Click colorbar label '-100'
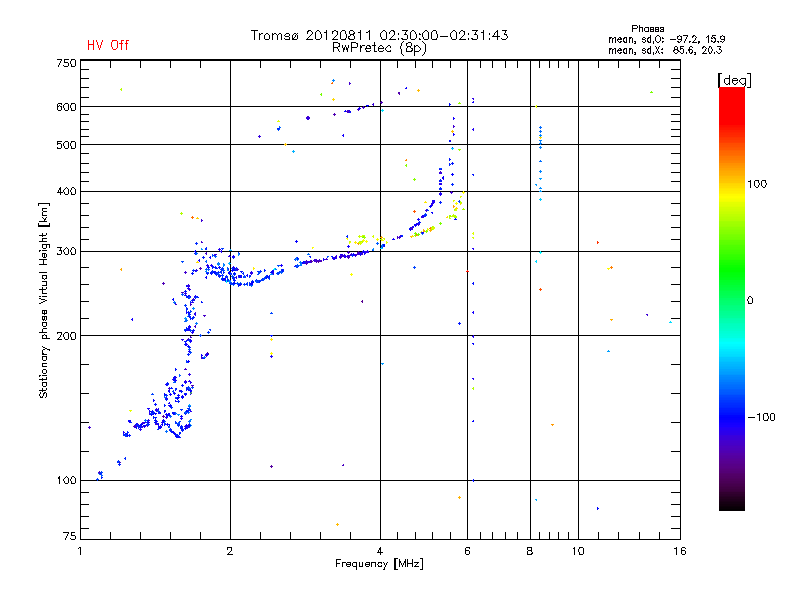This screenshot has width=800, height=600. (761, 417)
